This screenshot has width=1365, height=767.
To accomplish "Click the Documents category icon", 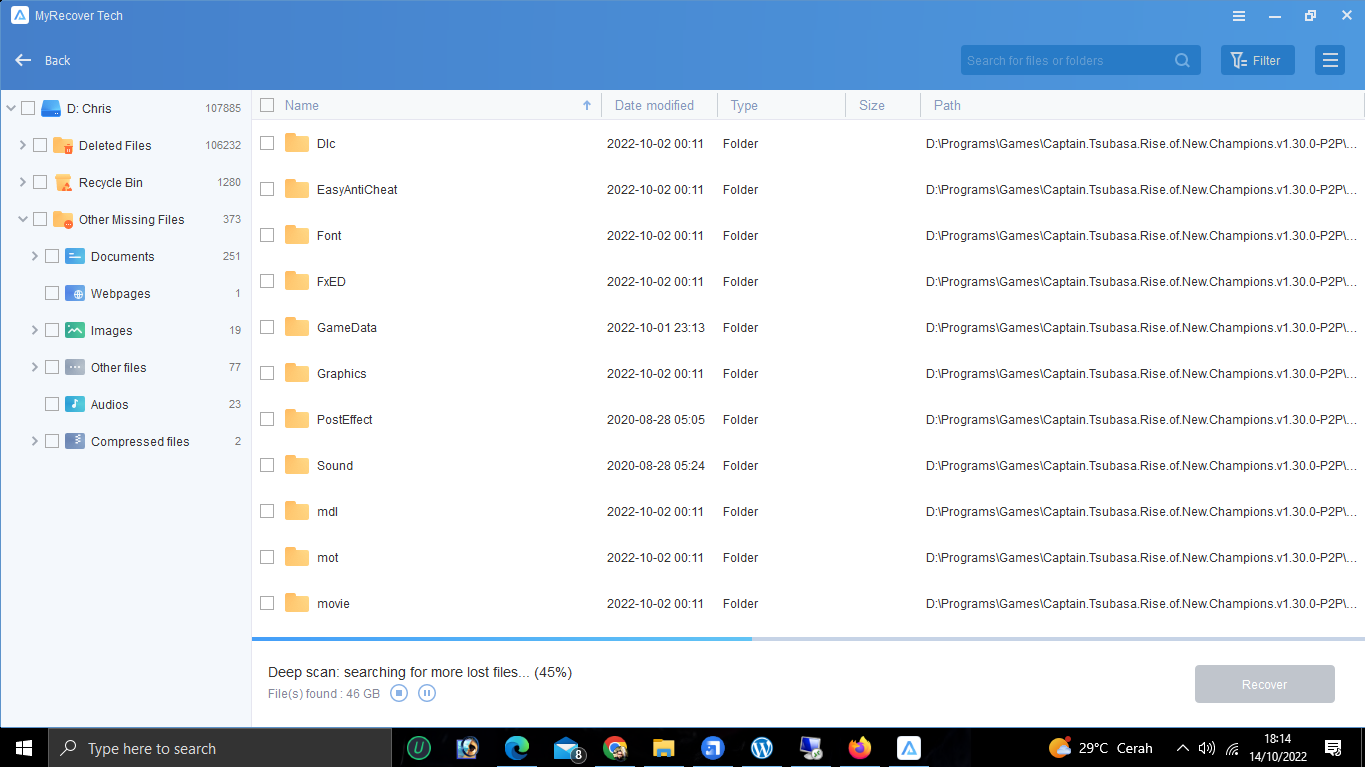I will [x=75, y=256].
